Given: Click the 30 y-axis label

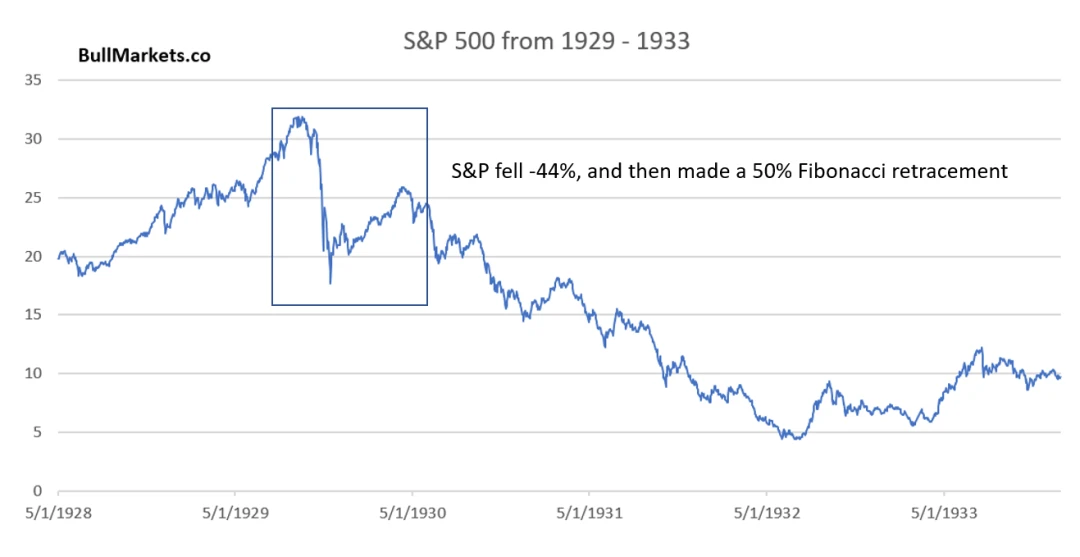Looking at the screenshot, I should [x=32, y=138].
